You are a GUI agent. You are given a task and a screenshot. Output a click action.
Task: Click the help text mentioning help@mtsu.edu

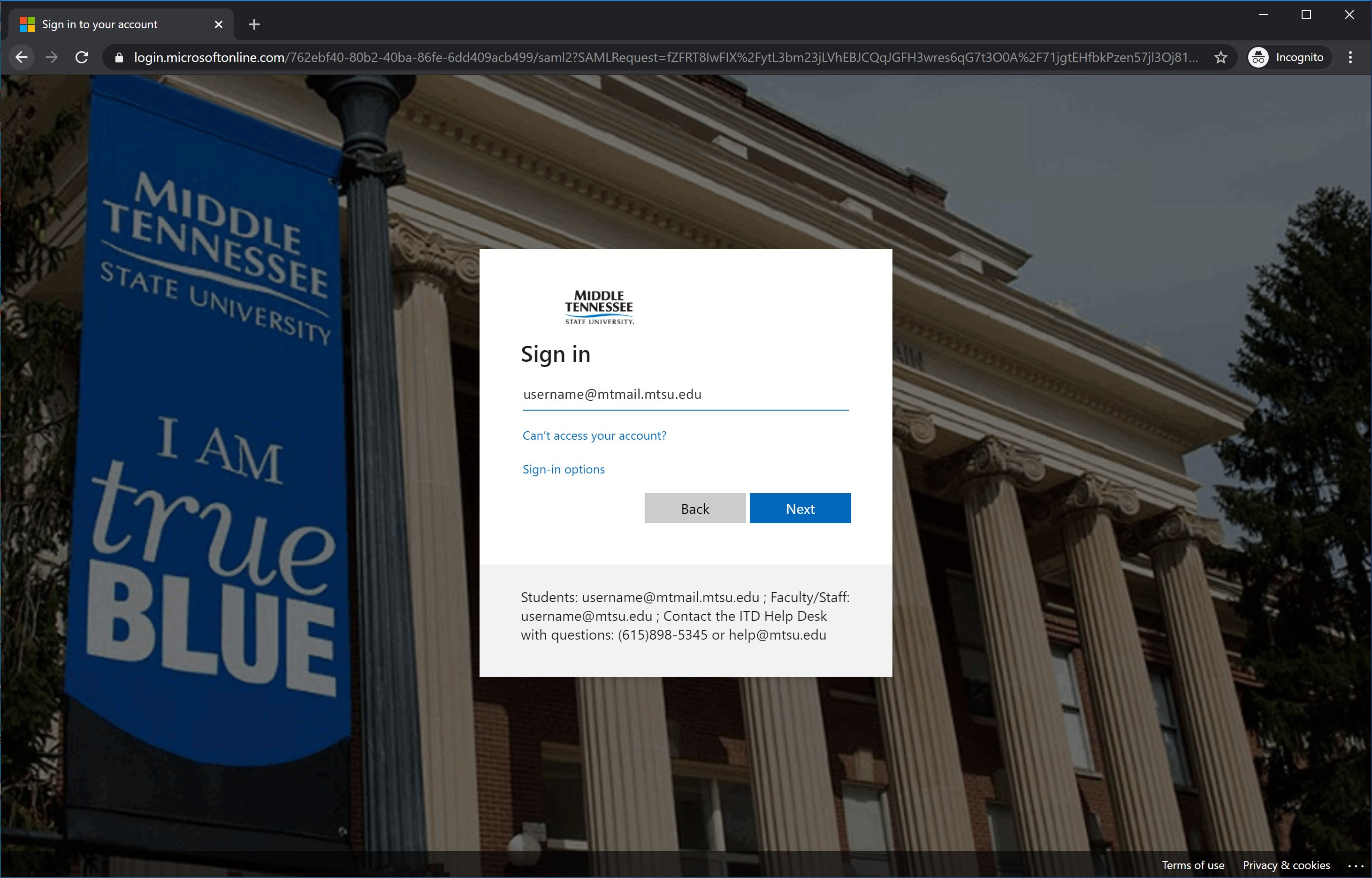click(x=685, y=616)
